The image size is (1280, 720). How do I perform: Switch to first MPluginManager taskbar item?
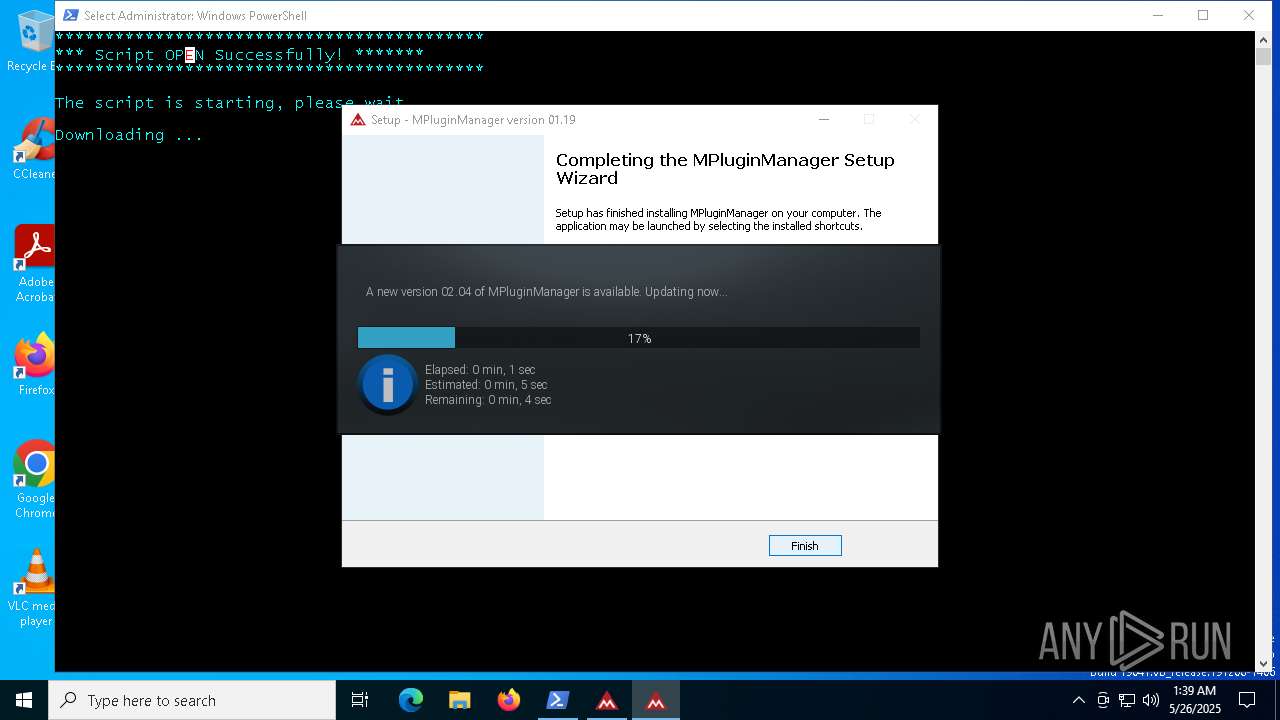tap(607, 700)
